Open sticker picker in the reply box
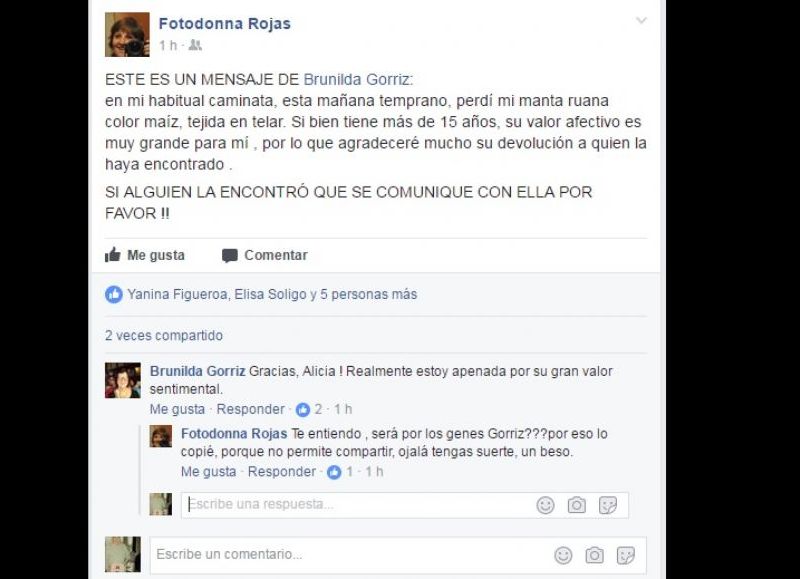Screen dimensions: 800x579 click(608, 505)
